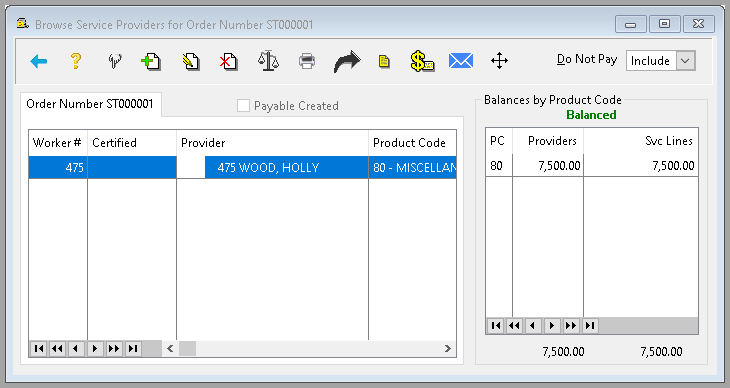The image size is (730, 388).
Task: Click the PC column header in balances
Action: pos(499,141)
